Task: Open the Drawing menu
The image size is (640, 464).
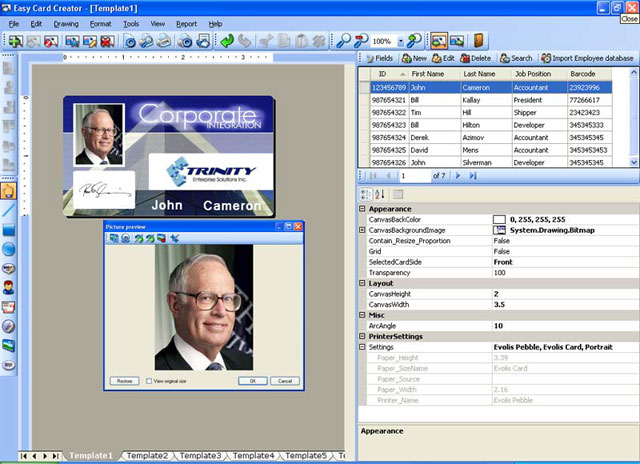Action: pos(66,23)
